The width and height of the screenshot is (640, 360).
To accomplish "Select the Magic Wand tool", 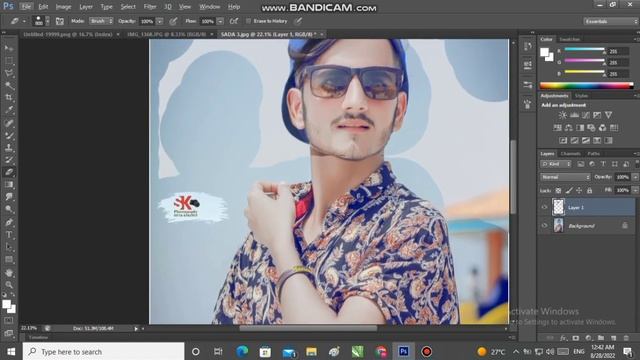I will 9,86.
